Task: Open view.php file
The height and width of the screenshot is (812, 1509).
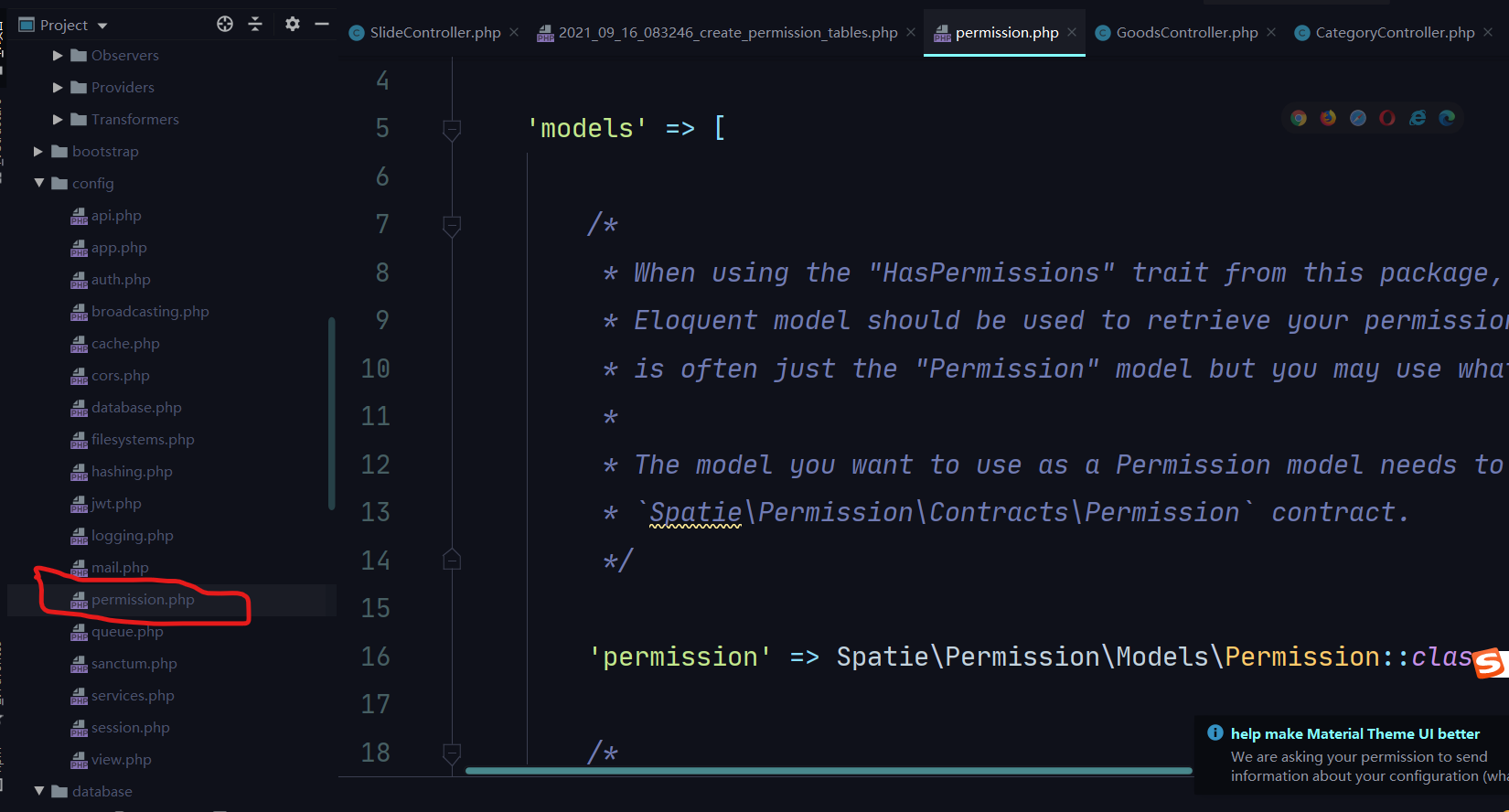Action: [122, 760]
